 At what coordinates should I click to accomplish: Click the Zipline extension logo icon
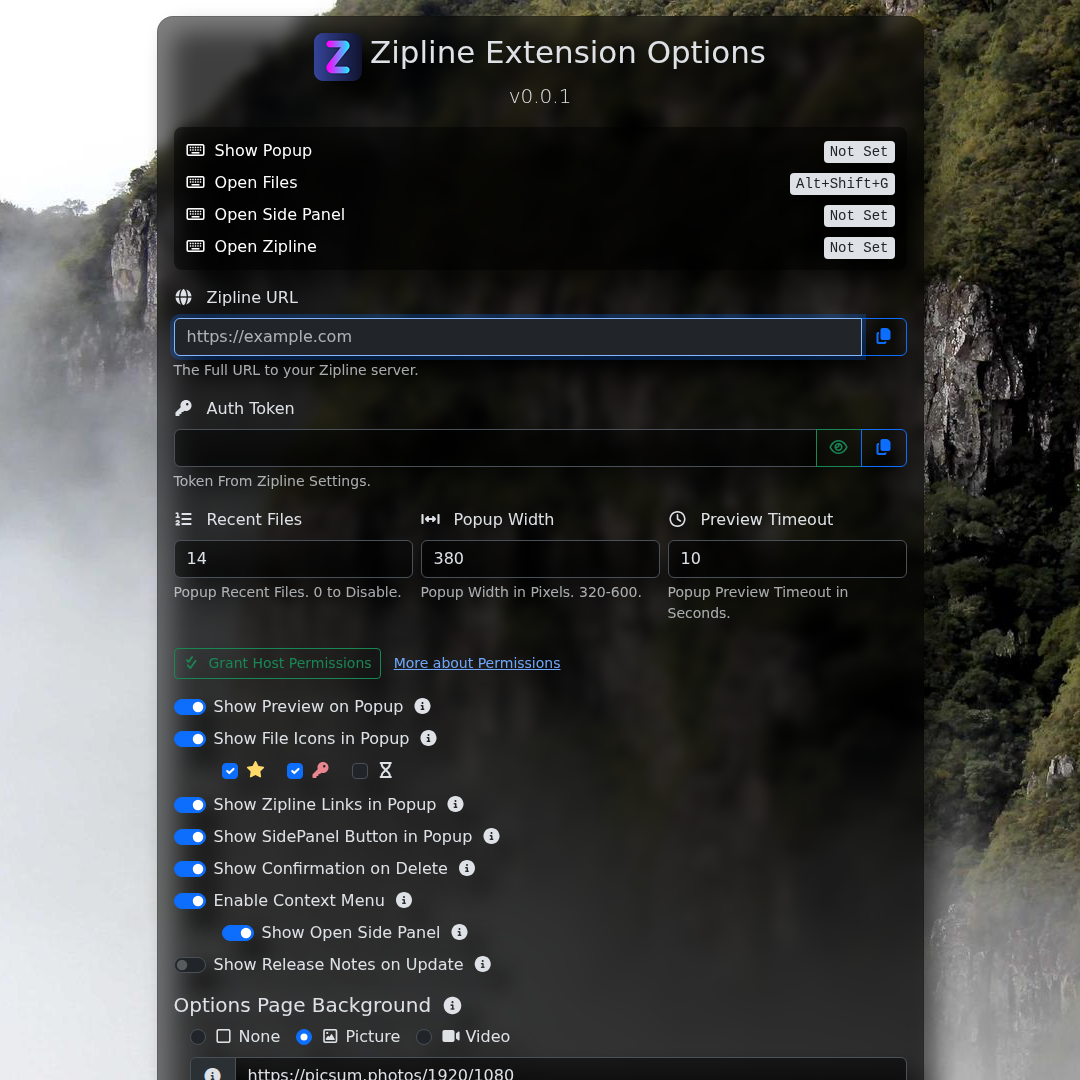pyautogui.click(x=337, y=56)
